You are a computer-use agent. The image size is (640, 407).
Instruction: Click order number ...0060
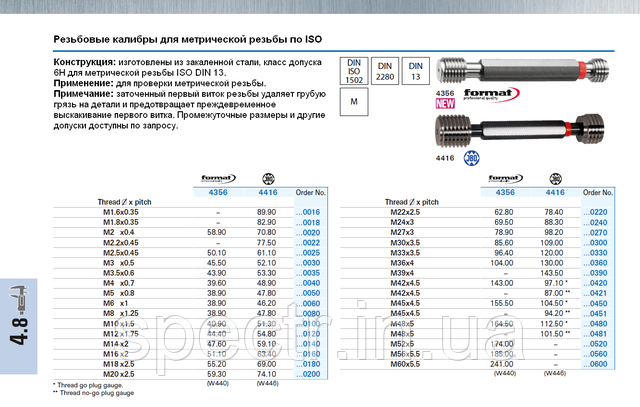coord(308,303)
